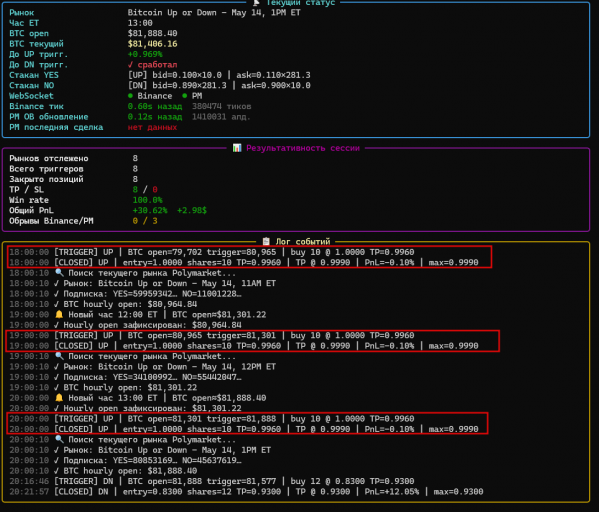Click the PM OB обновление value 0.12s назад
Image resolution: width=599 pixels, height=512 pixels.
(155, 117)
